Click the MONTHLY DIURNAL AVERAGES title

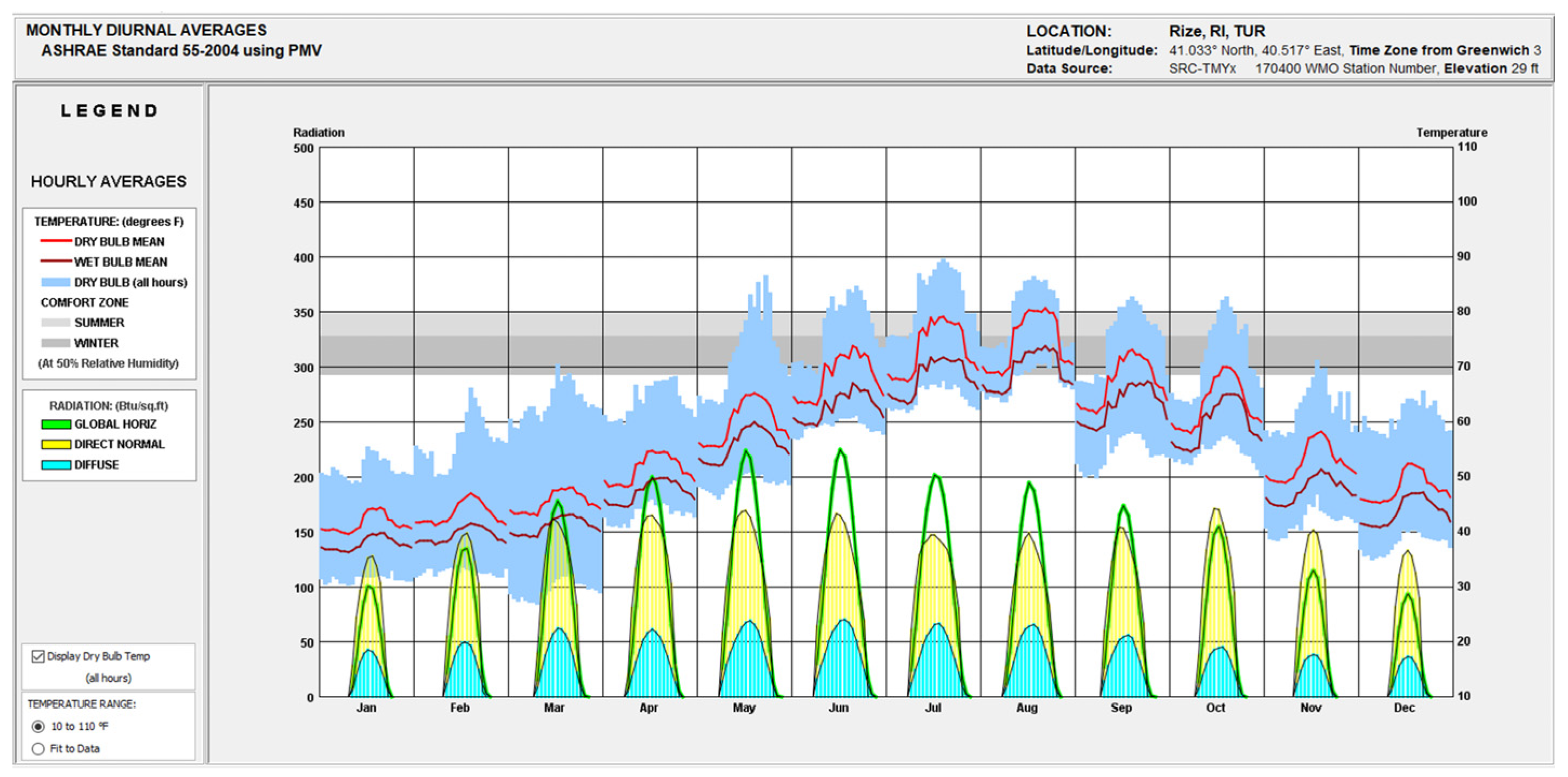tap(146, 30)
